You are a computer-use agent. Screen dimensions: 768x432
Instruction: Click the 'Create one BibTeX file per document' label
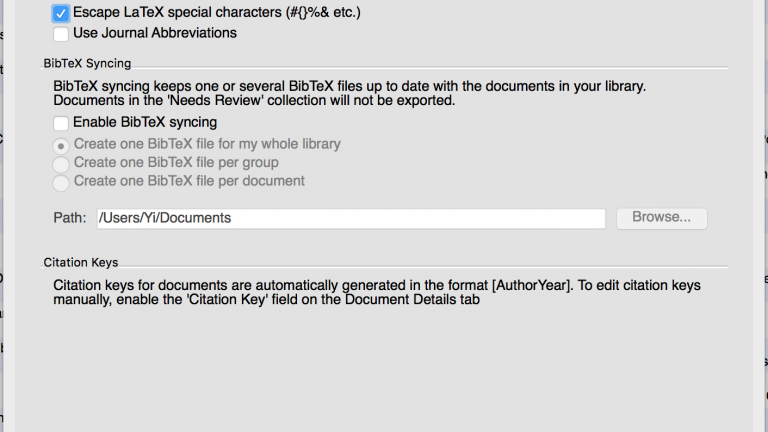tap(189, 181)
